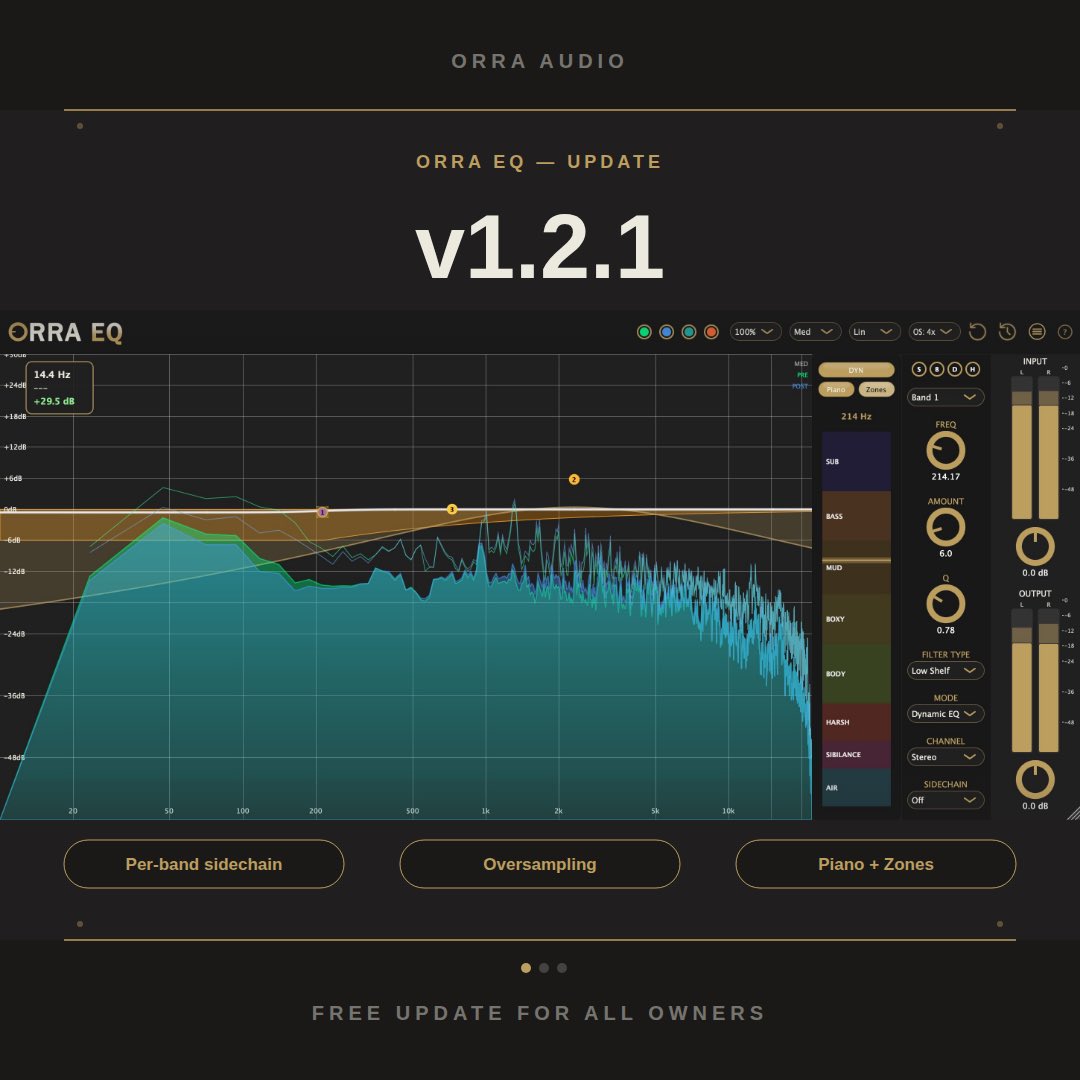Open the hamburger menu icon

tap(1037, 332)
